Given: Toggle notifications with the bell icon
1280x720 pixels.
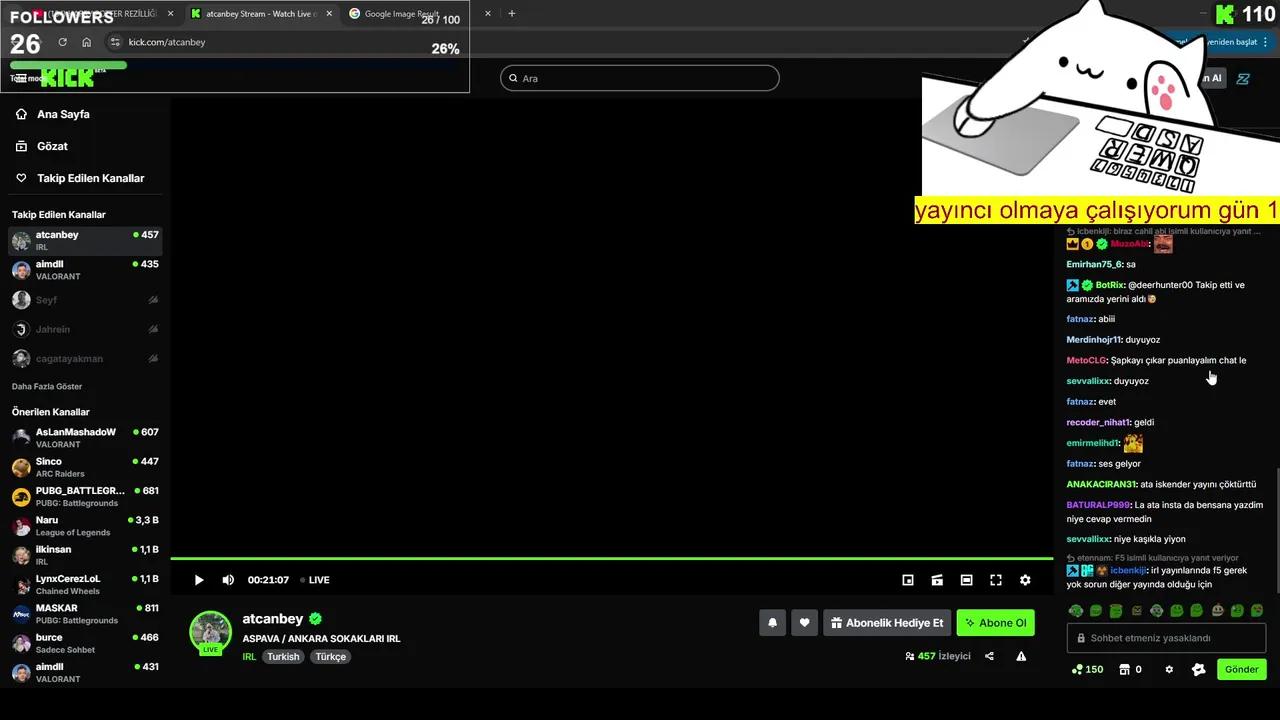Looking at the screenshot, I should point(772,622).
